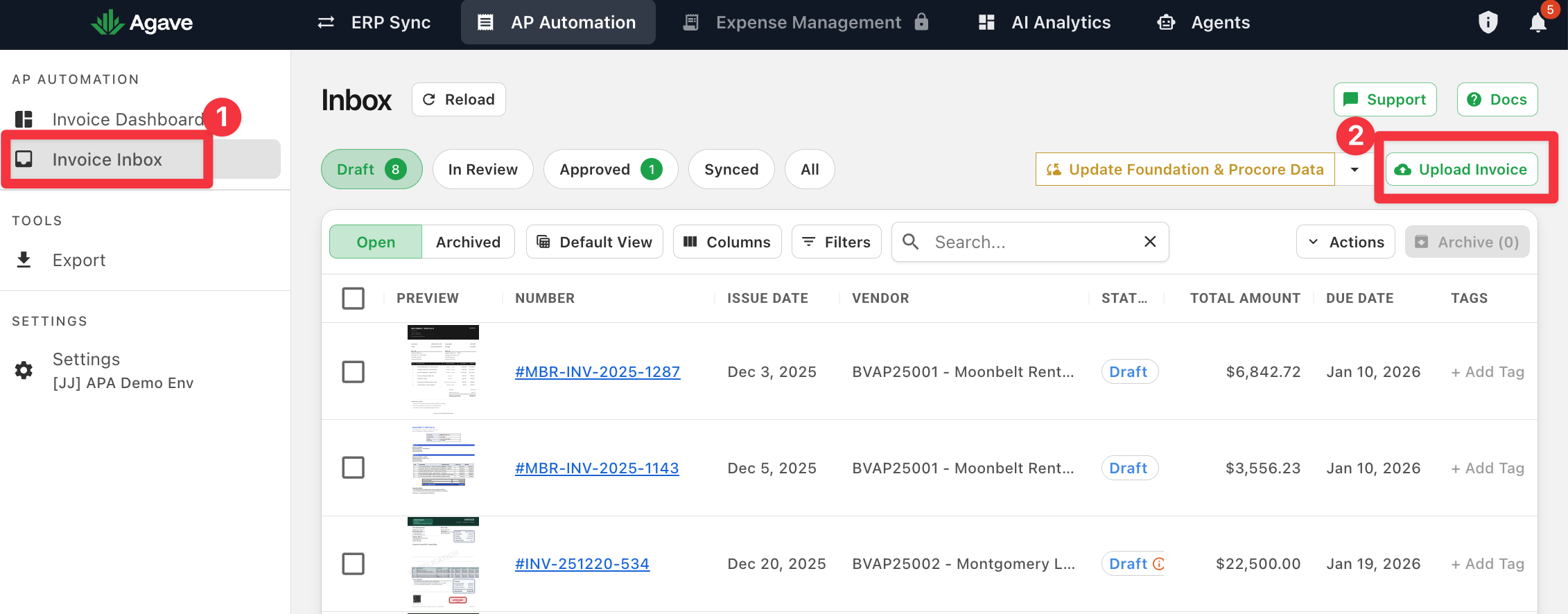Open Settings for APA Demo Env
1568x614 pixels.
click(x=123, y=370)
